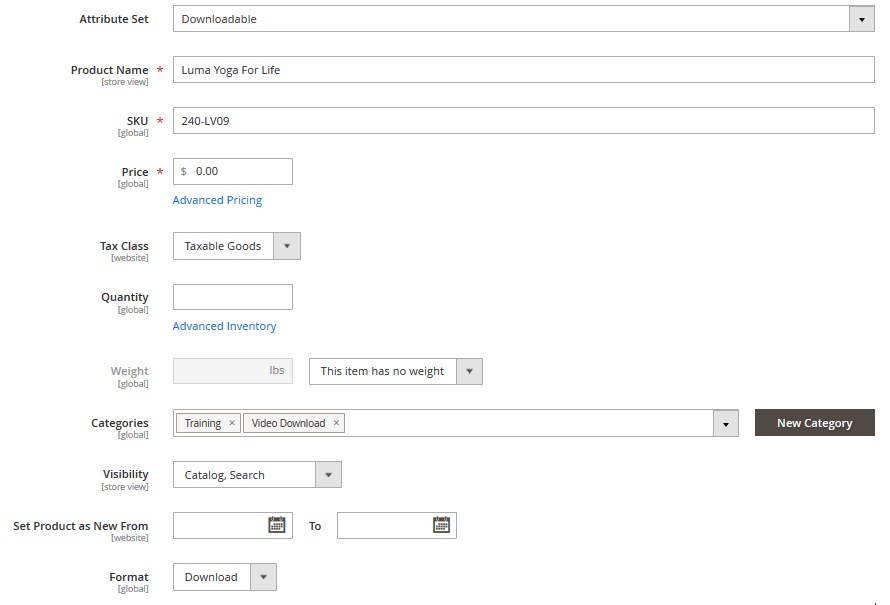Screen dimensions: 890x605
Task: Click the Price input field
Action: (x=233, y=171)
